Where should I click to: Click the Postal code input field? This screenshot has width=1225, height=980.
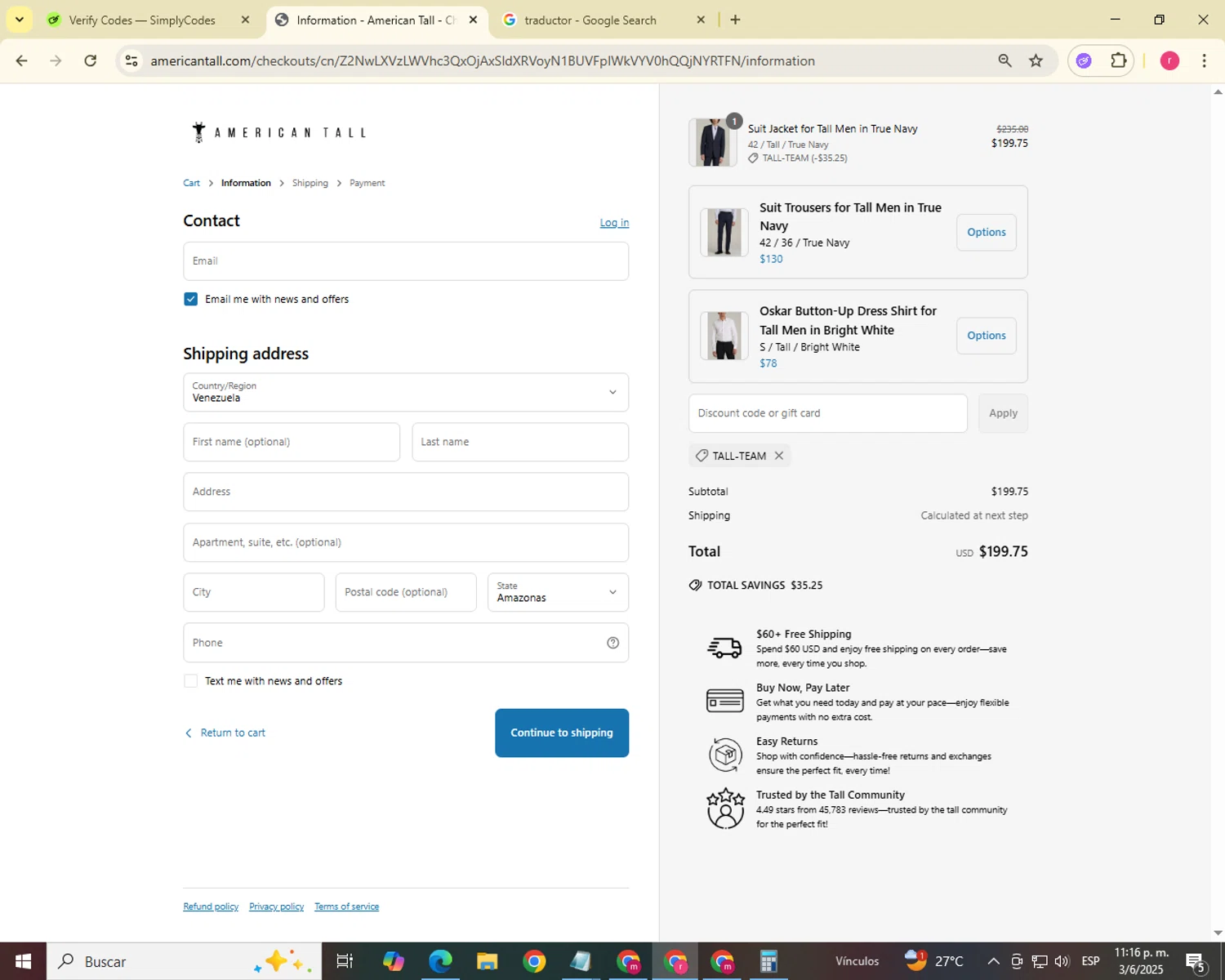(406, 592)
